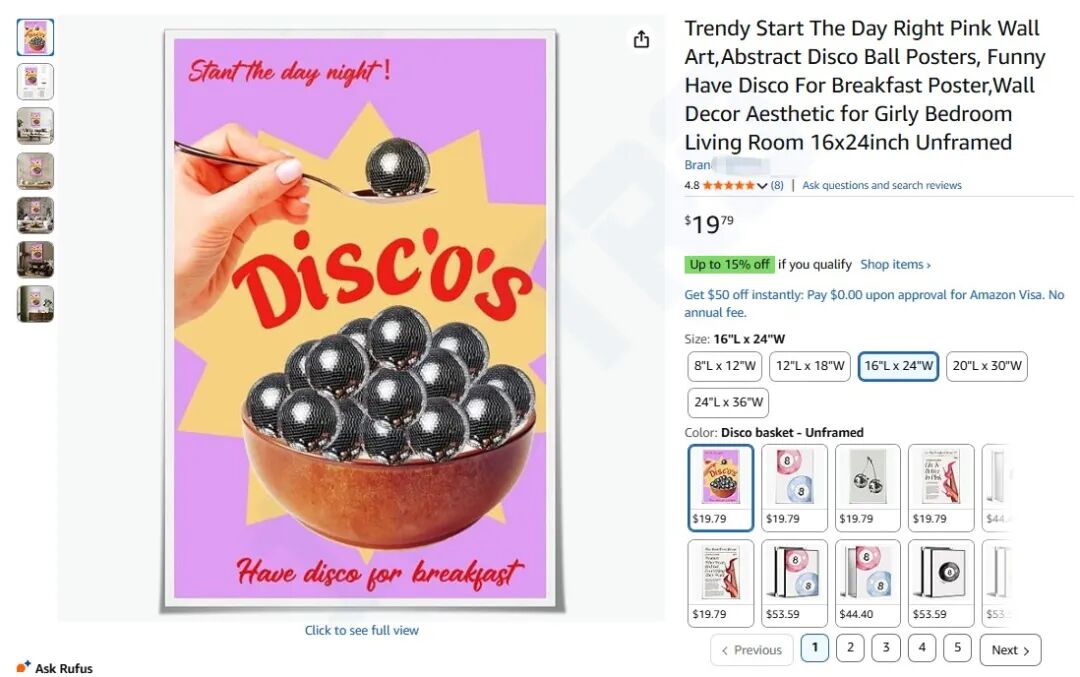The height and width of the screenshot is (677, 1080).
Task: Pick the 24"L x 36"W size option
Action: pyautogui.click(x=729, y=403)
